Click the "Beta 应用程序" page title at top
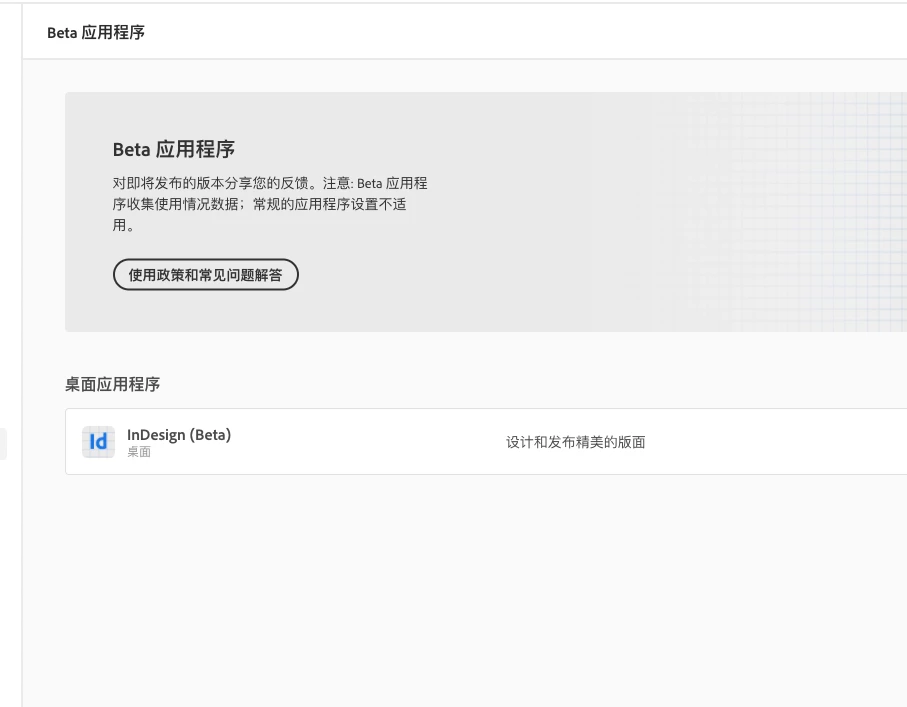 click(x=96, y=33)
